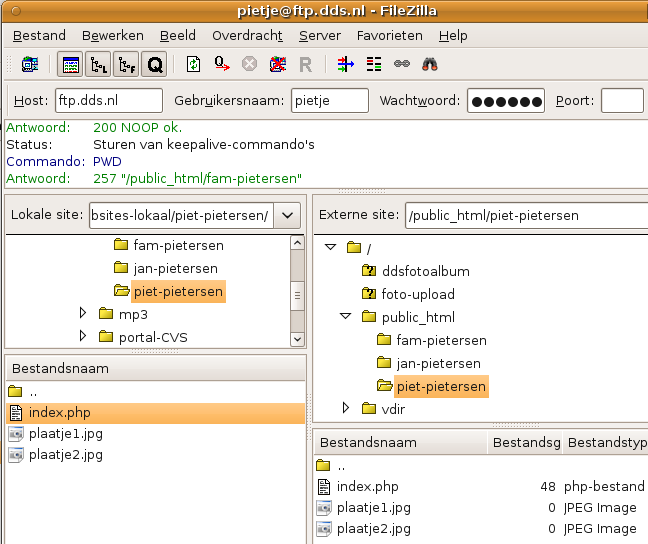Click local tree scrollbar down arrow
The width and height of the screenshot is (648, 544).
297,339
